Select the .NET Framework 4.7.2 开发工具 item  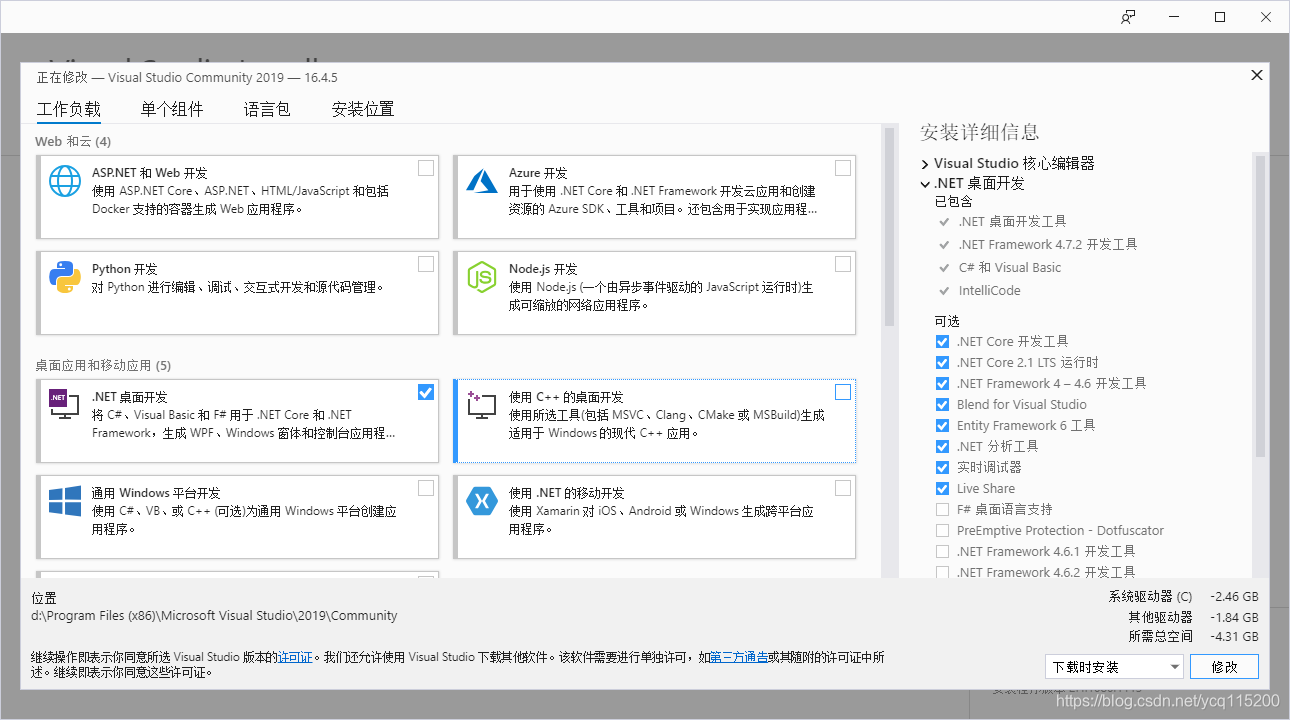pos(1047,244)
